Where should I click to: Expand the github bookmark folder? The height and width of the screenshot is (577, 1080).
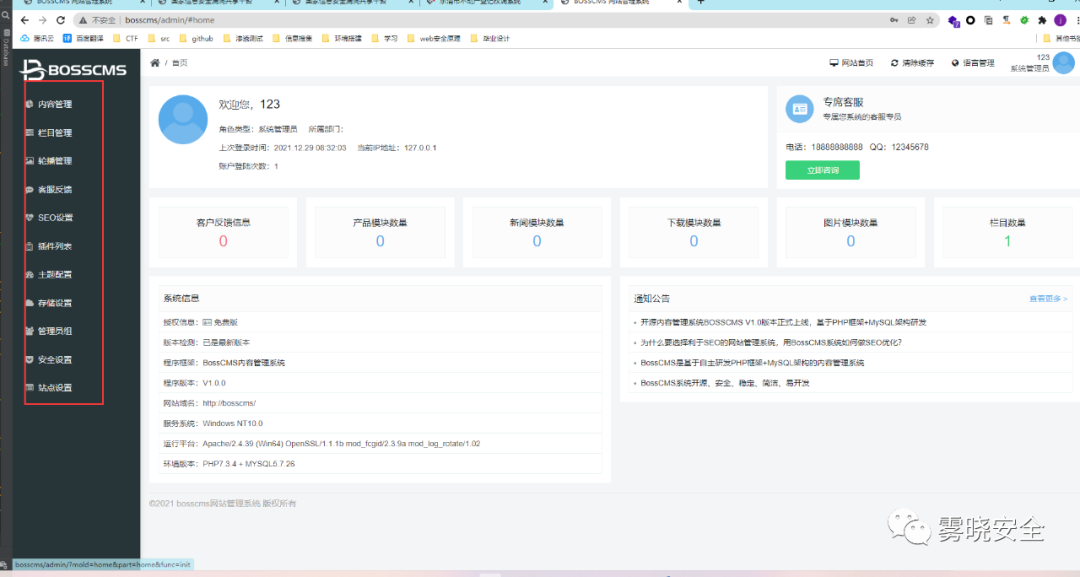click(x=196, y=39)
